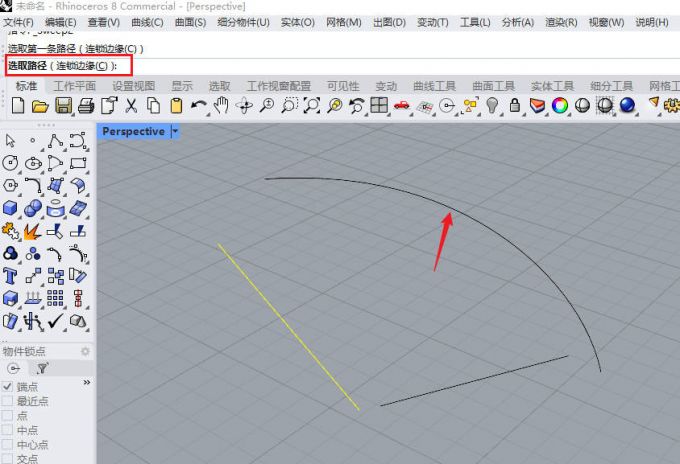
Task: Save the model with the floppy disk icon
Action: coord(63,106)
